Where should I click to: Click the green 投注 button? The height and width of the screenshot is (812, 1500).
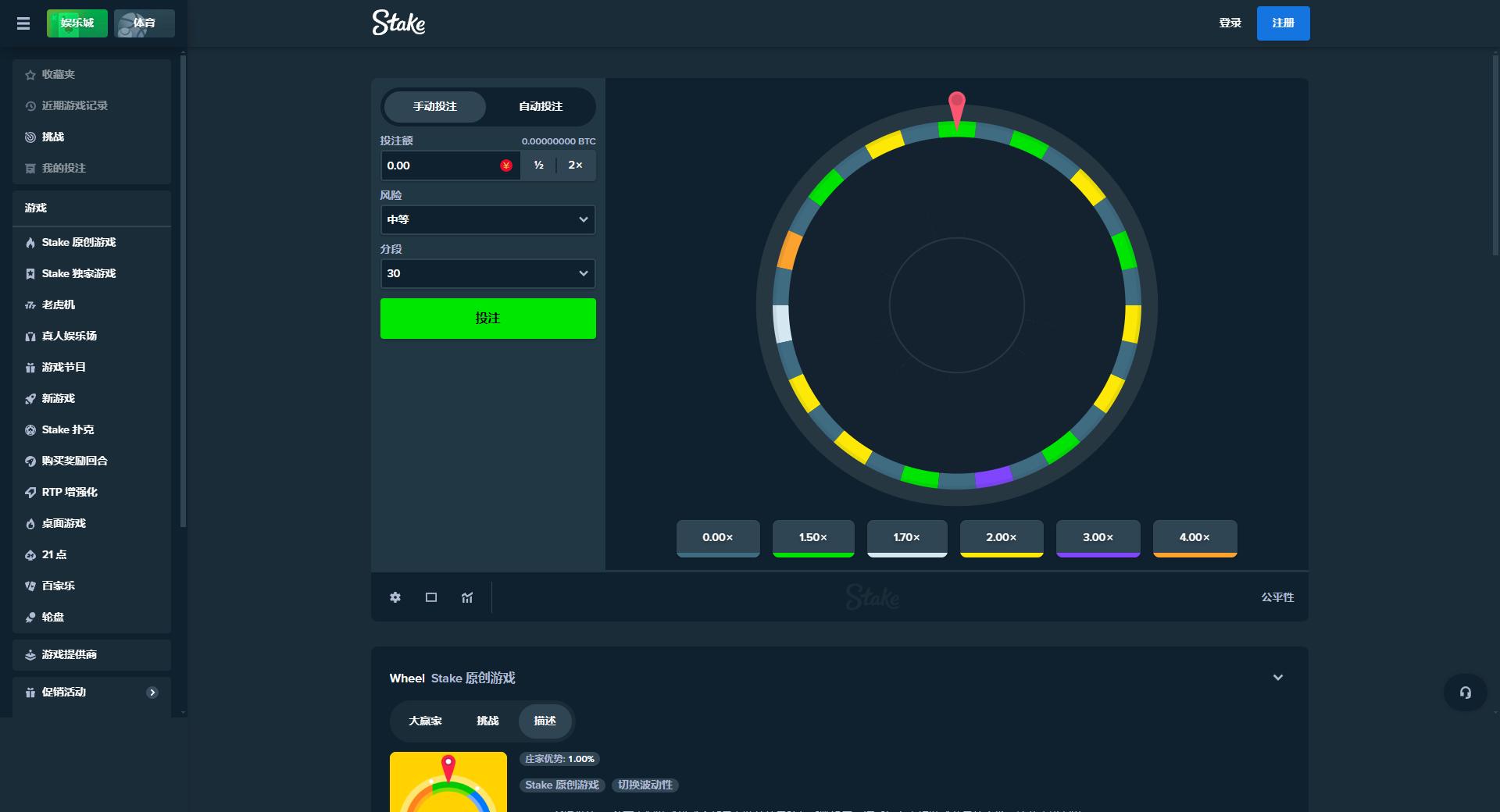(487, 318)
